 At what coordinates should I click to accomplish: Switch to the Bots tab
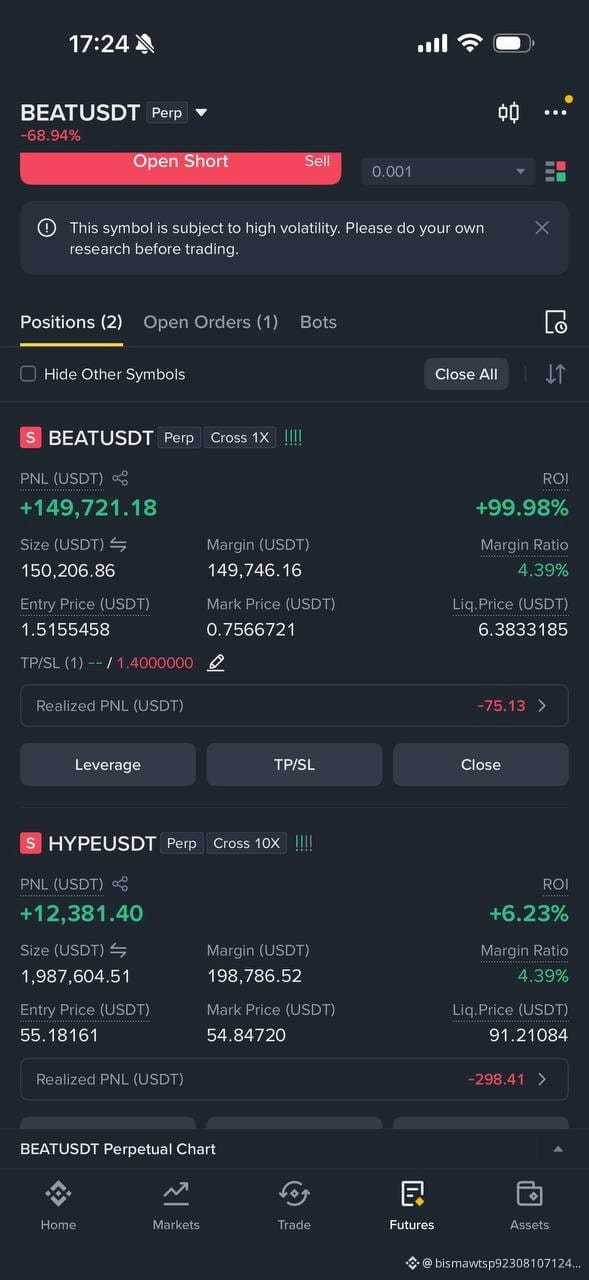tap(318, 322)
